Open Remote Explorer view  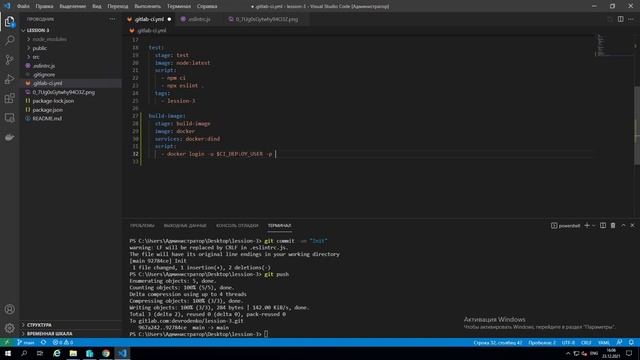pyautogui.click(x=9, y=118)
